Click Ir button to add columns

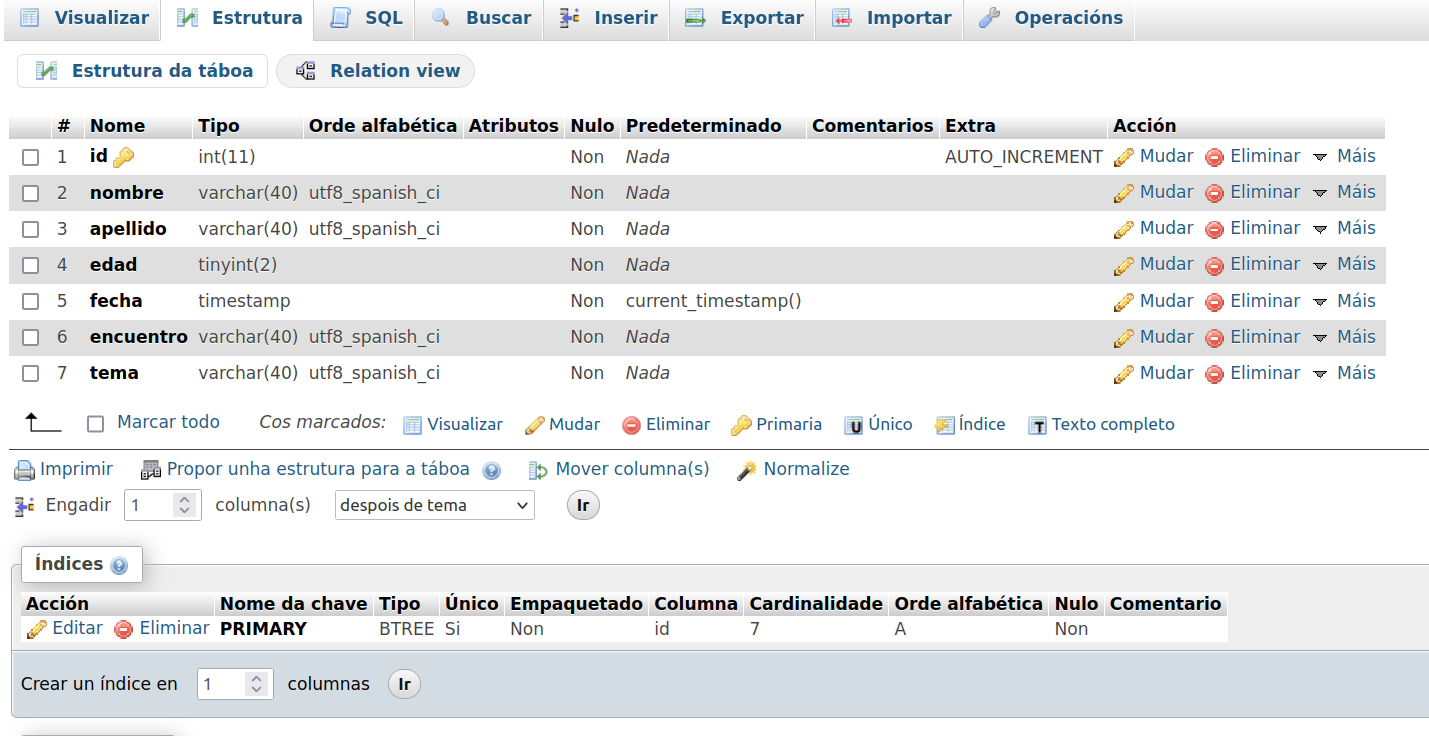(583, 505)
